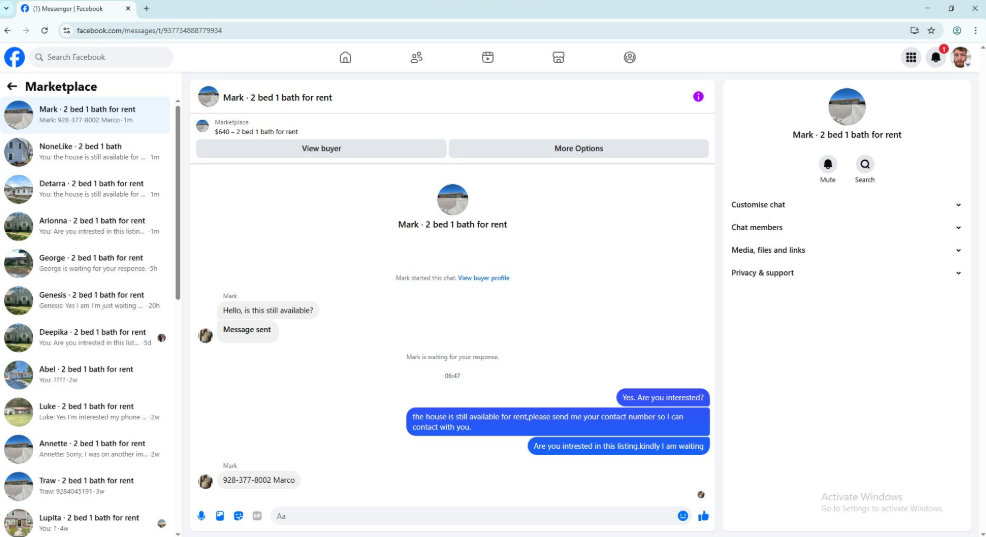Screen dimensions: 986x537
Task: Open the Marketplace $640 listing banner
Action: point(452,126)
